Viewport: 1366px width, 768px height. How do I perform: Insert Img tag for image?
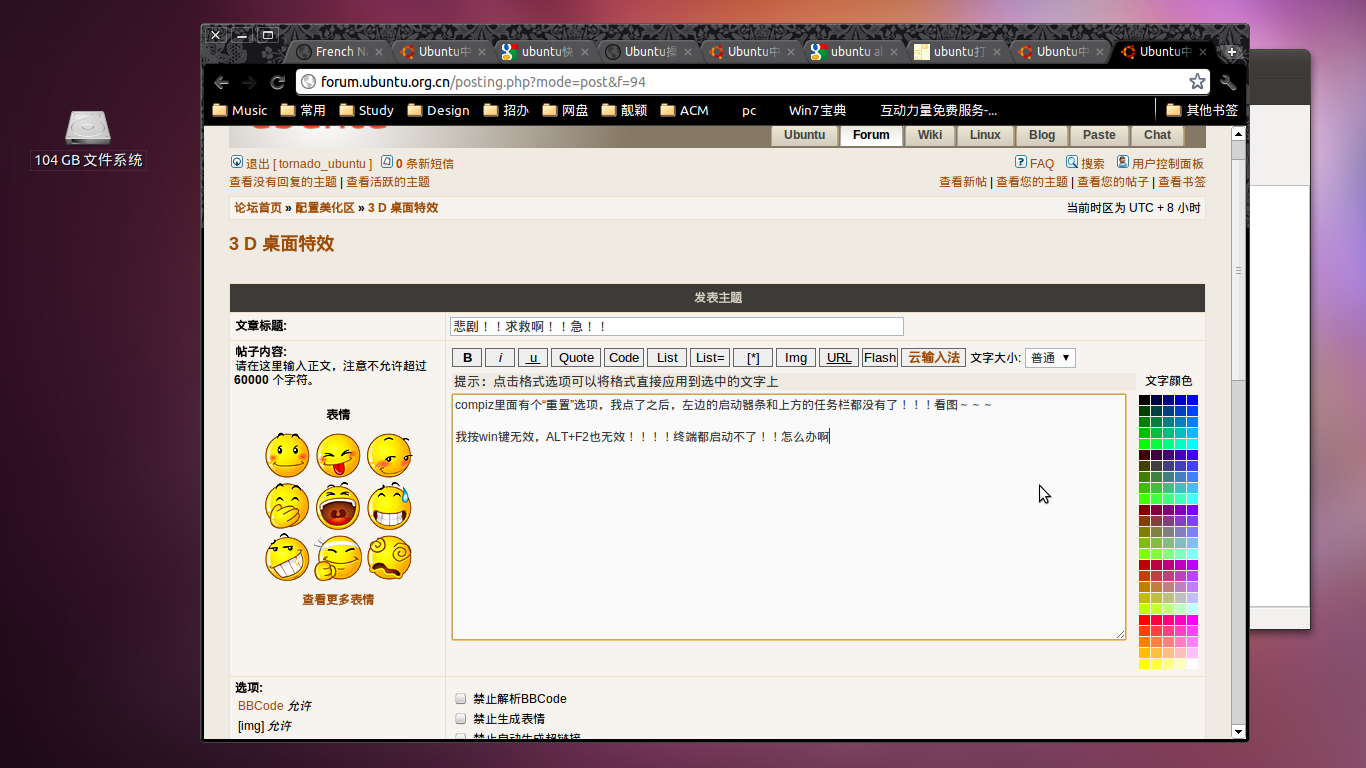(796, 358)
